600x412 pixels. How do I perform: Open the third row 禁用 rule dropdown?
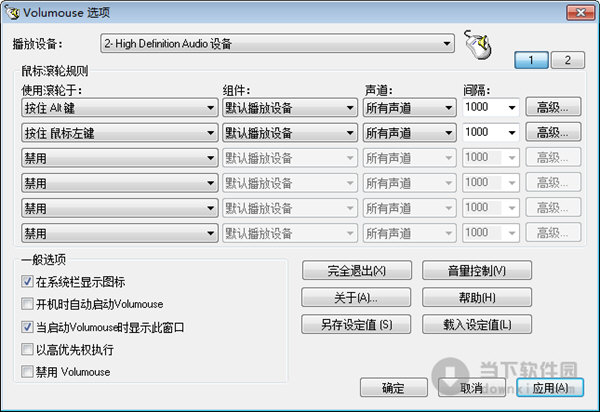[x=120, y=158]
